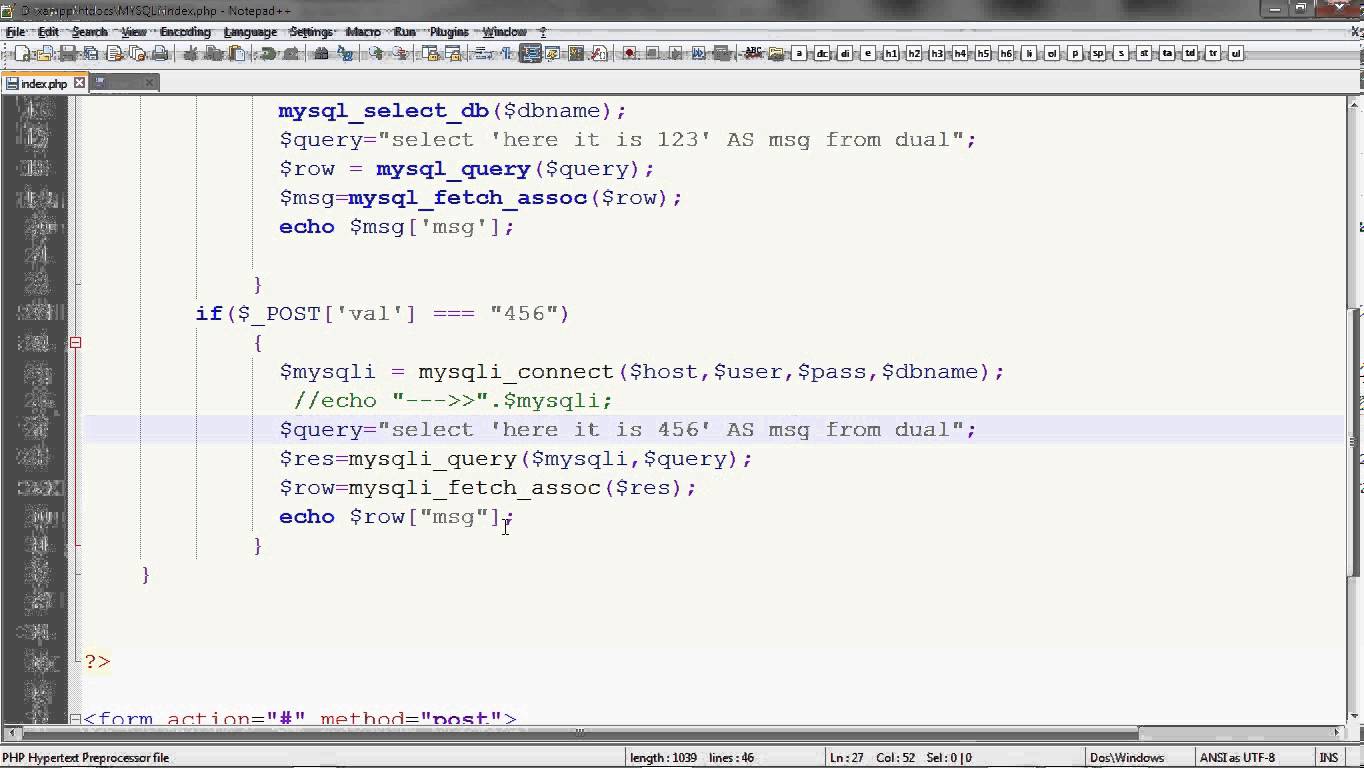This screenshot has width=1364, height=768.
Task: Save current recorded macro icon
Action: point(721,53)
